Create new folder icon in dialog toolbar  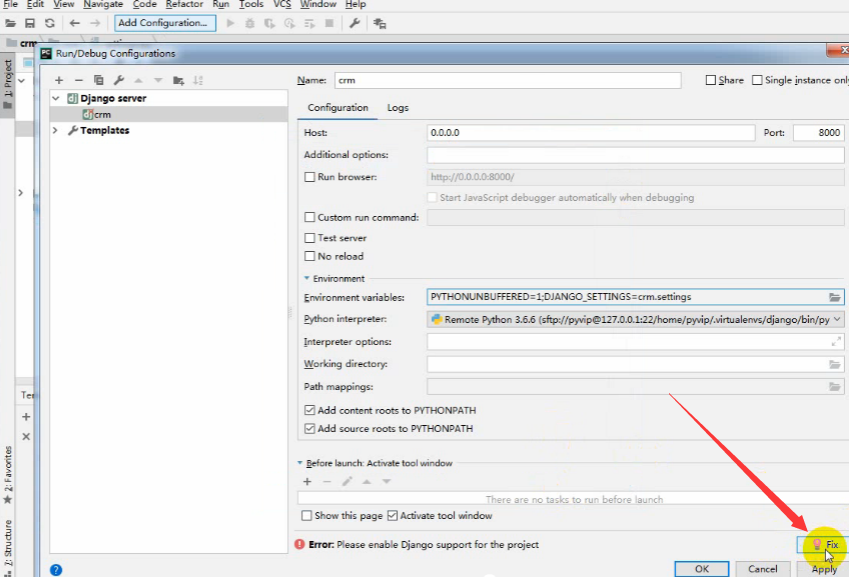click(x=178, y=81)
